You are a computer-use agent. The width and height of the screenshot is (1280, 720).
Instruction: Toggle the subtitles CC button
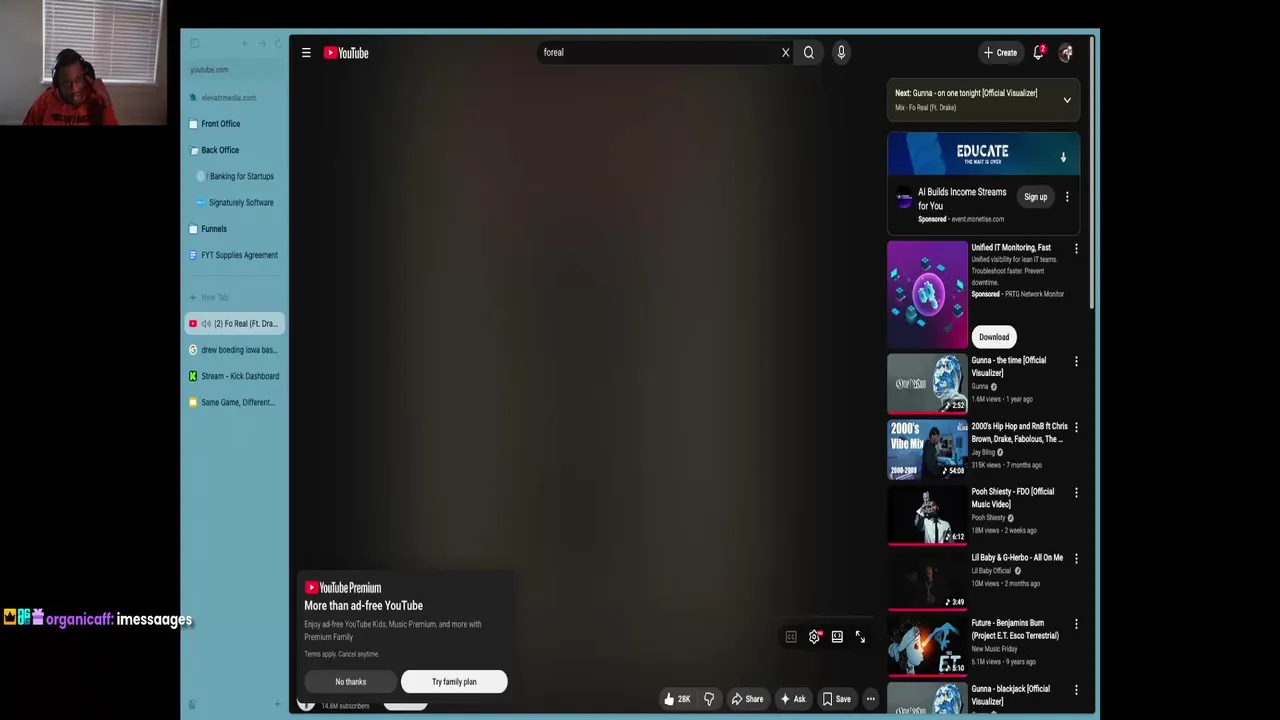(x=790, y=637)
